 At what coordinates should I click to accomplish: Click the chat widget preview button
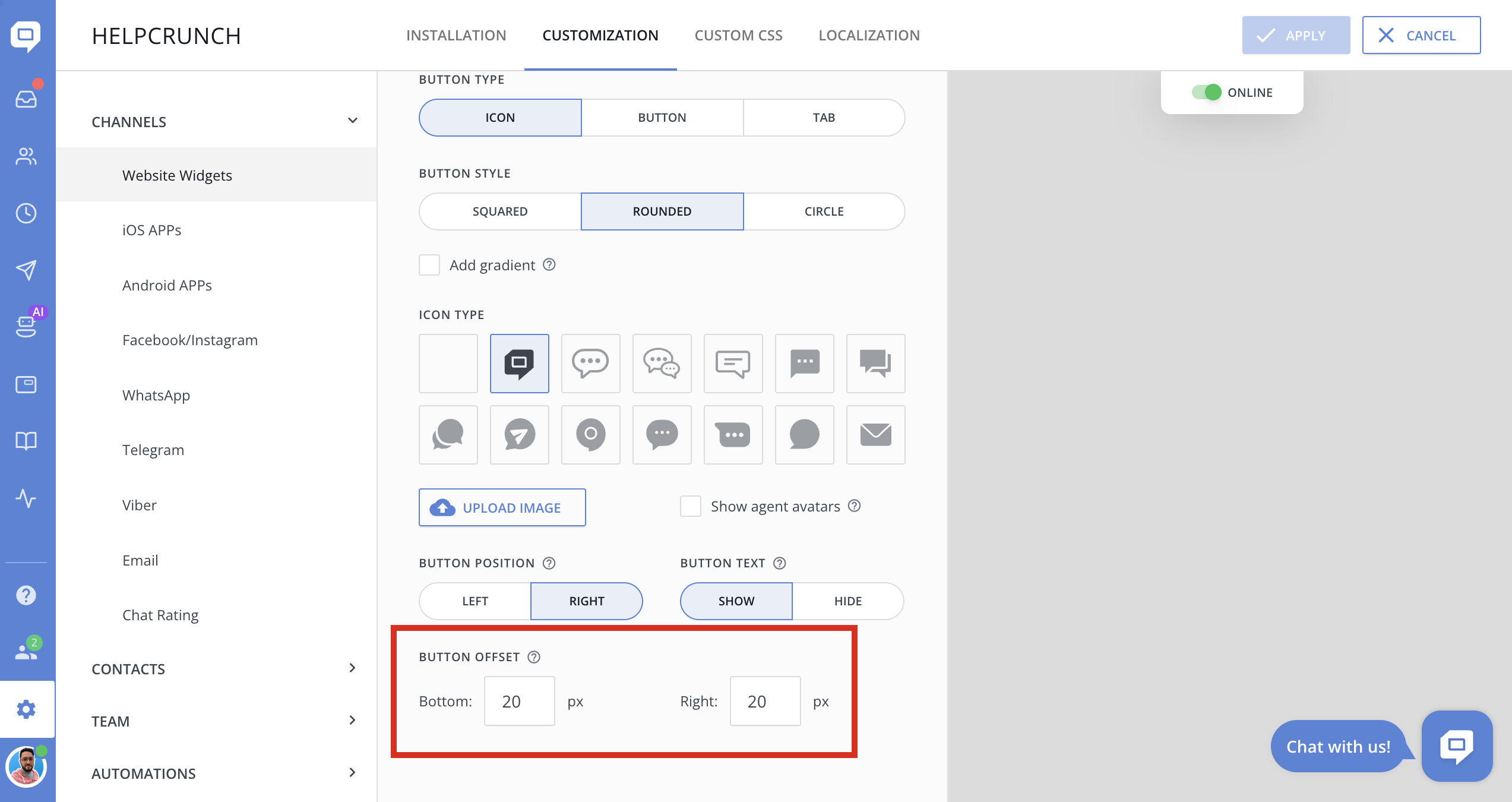tap(1456, 746)
